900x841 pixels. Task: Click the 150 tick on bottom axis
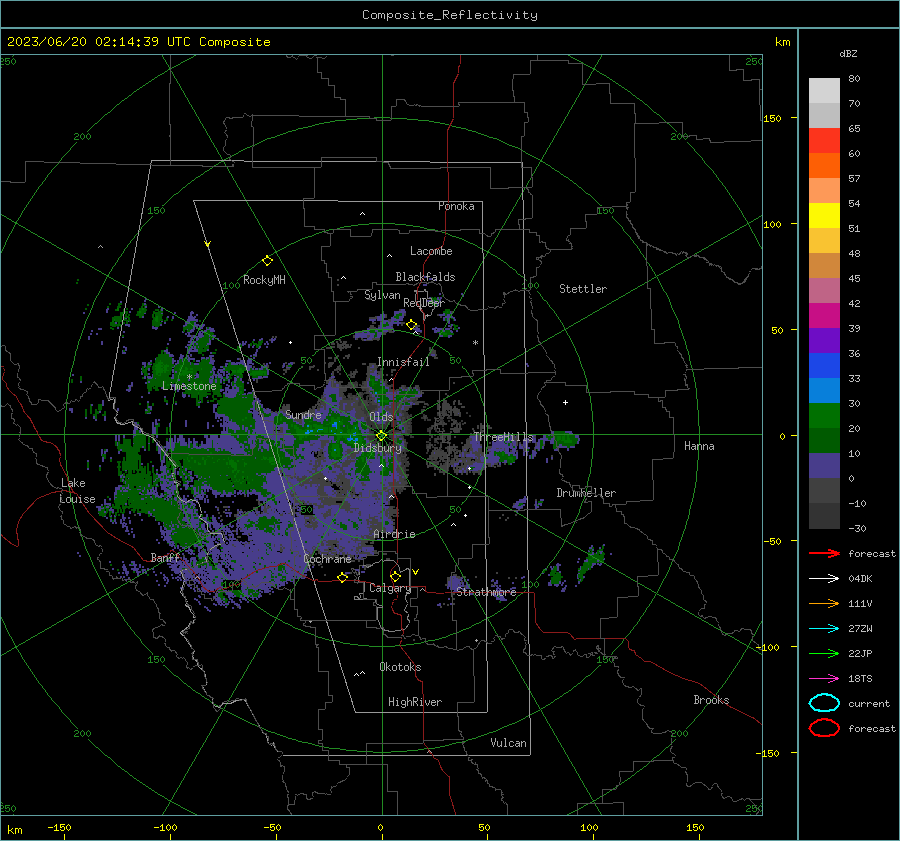pyautogui.click(x=695, y=827)
